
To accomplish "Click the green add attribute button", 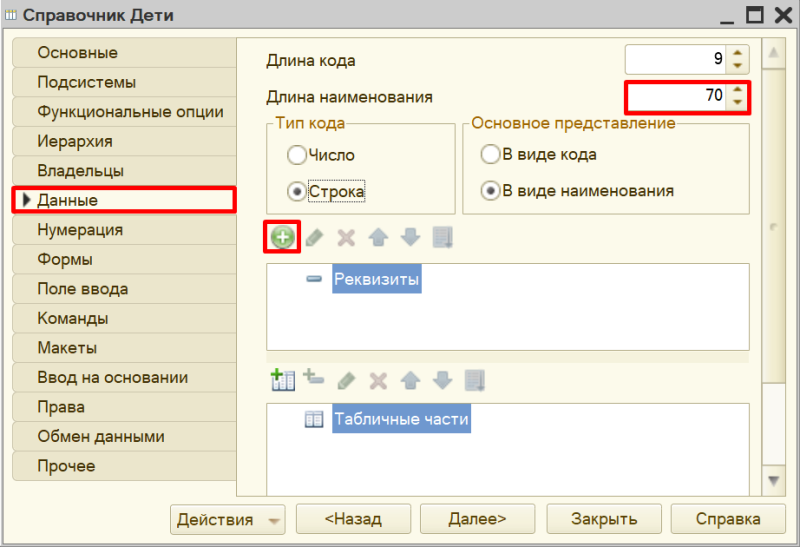I will [284, 238].
